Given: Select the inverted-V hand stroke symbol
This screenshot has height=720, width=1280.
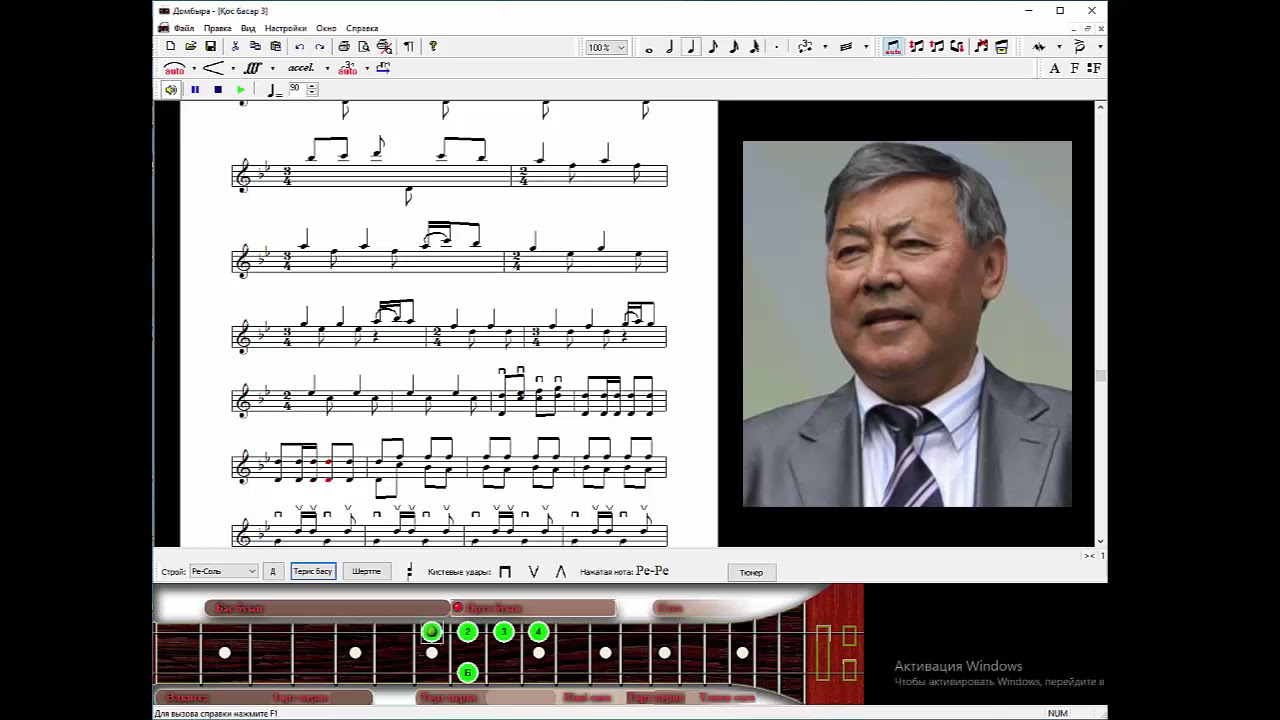Looking at the screenshot, I should tap(560, 572).
